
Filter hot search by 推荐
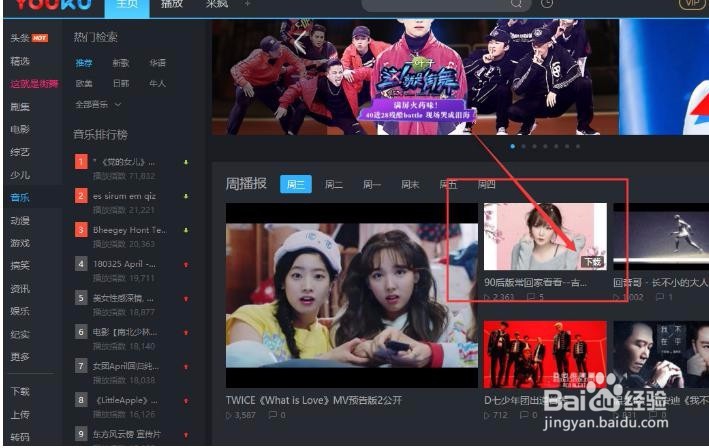84,63
